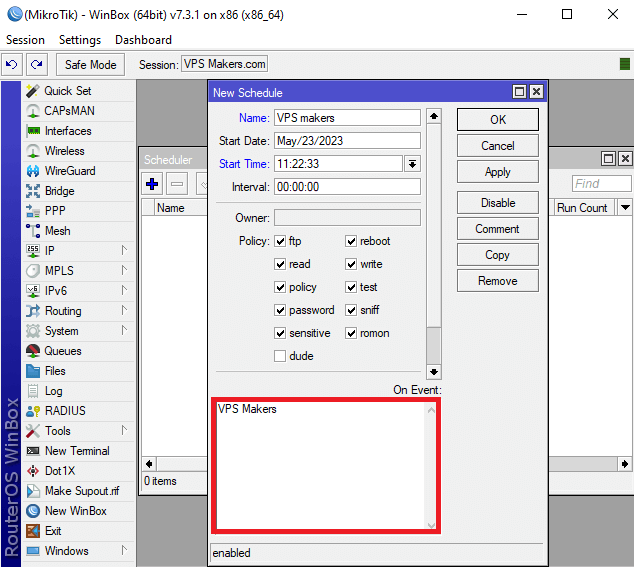Remove a scheduler entry with the minus icon
634x567 pixels.
pyautogui.click(x=177, y=184)
